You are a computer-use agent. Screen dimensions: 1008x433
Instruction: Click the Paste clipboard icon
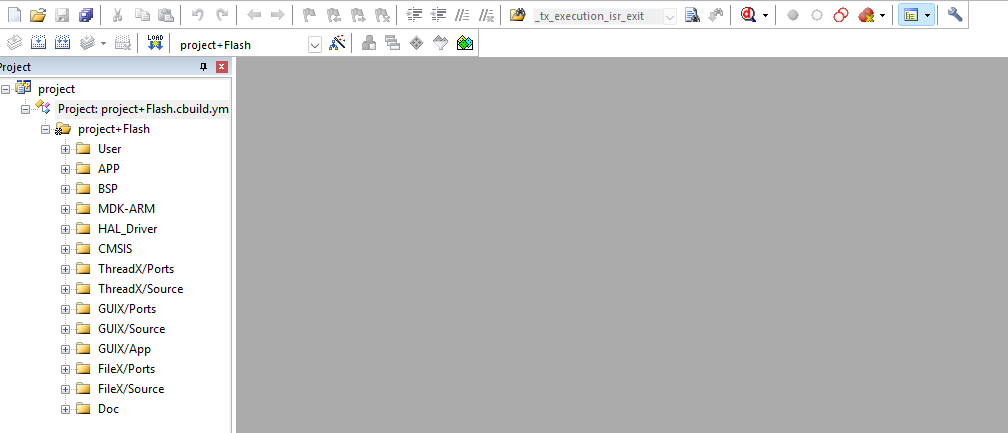(165, 15)
